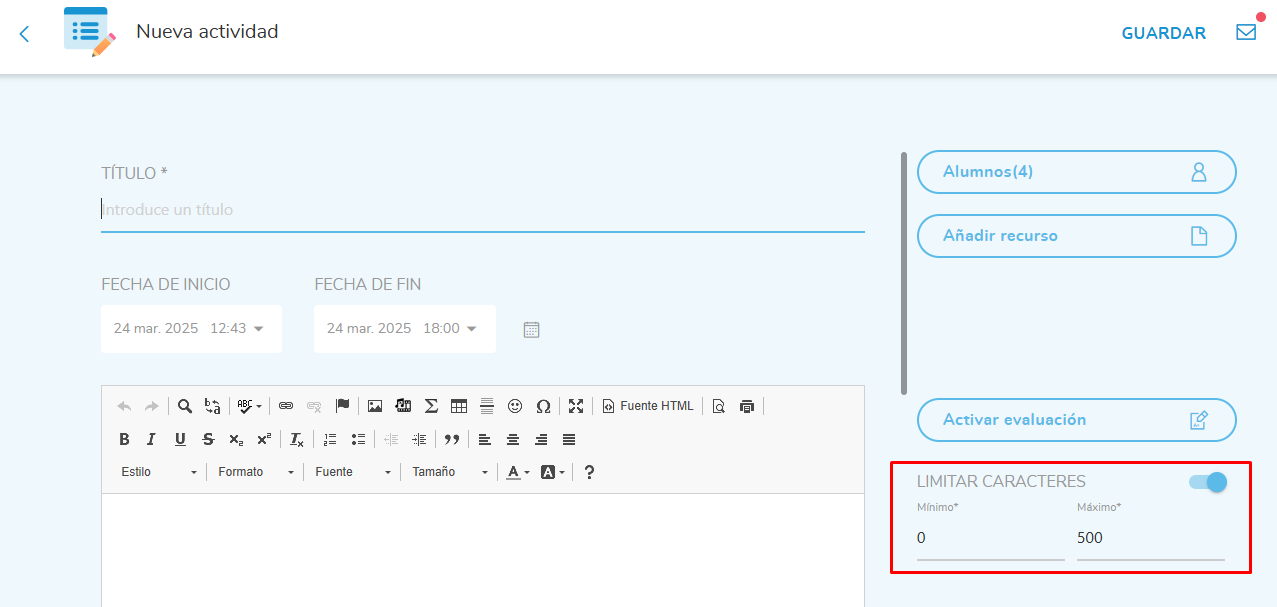Open the calendar icon next to dates
1277x607 pixels.
pyautogui.click(x=532, y=329)
